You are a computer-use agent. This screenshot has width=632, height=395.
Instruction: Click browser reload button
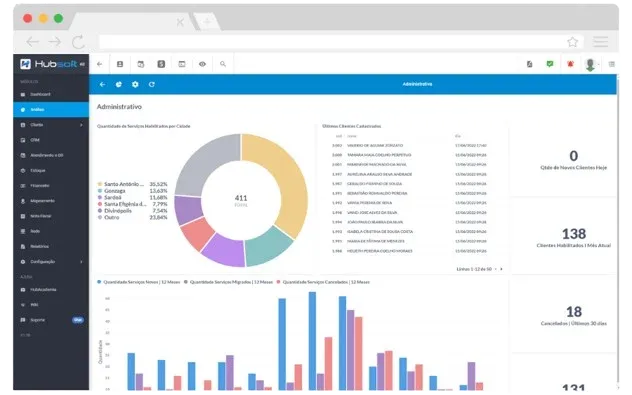click(78, 42)
